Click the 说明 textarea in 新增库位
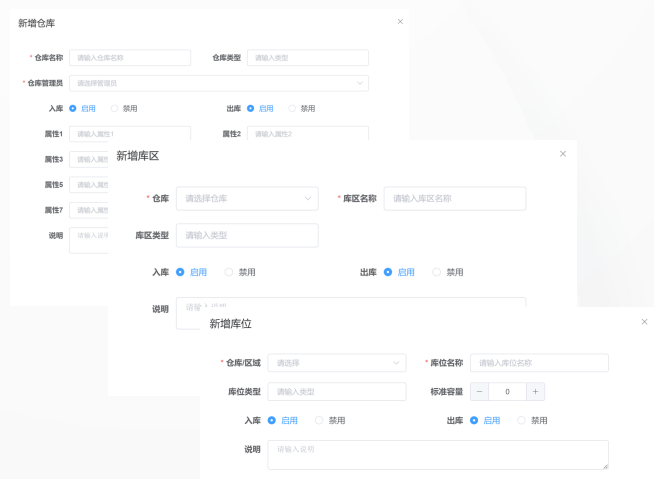Screen dimensions: 654x479 coord(438,455)
